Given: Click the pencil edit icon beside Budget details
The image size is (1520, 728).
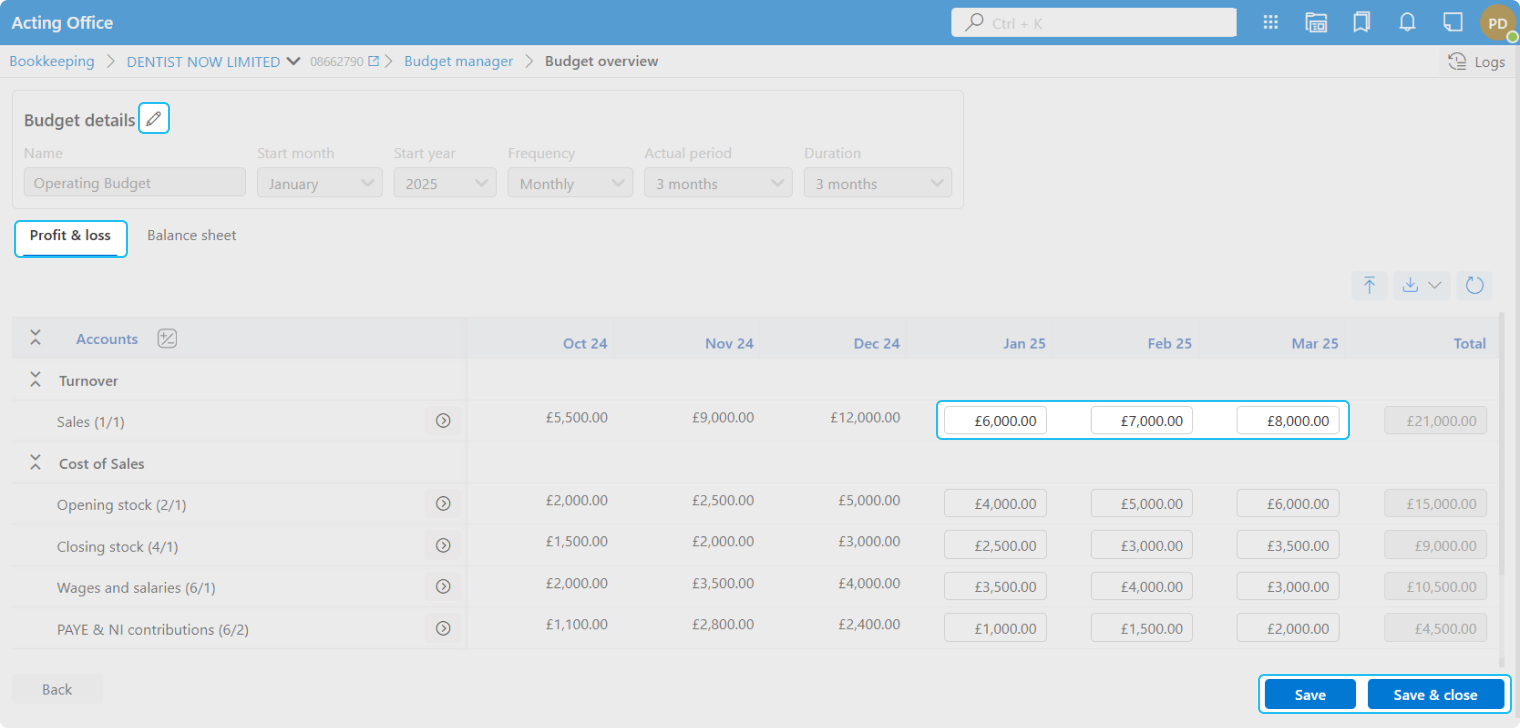Looking at the screenshot, I should click(153, 119).
